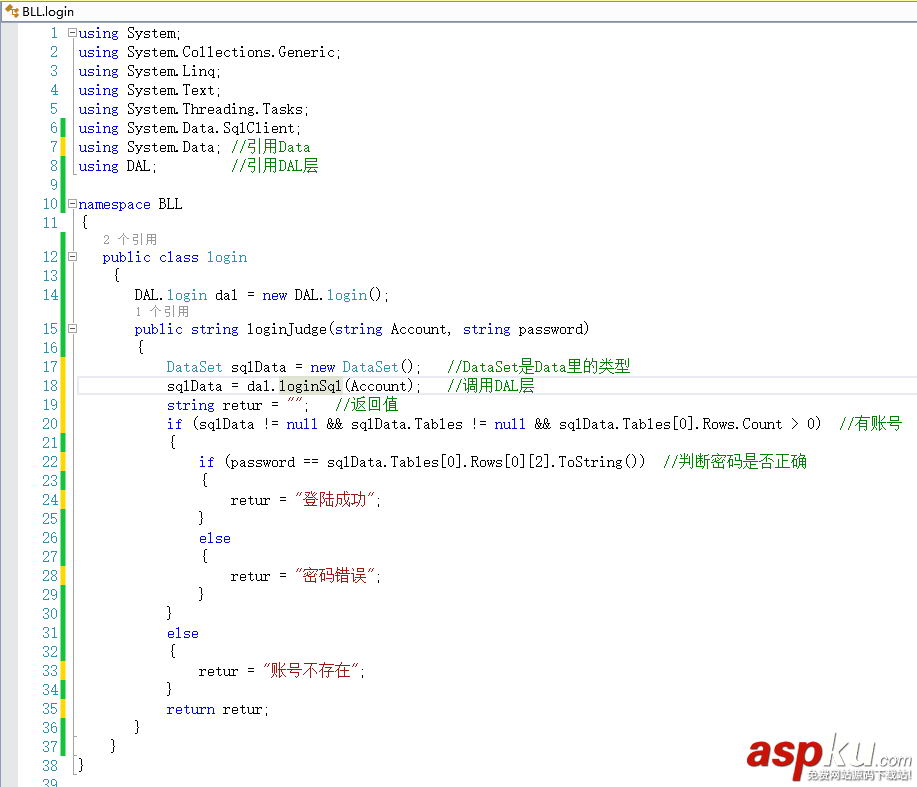The height and width of the screenshot is (787, 917).
Task: Click variable 'dal' declaration on line 14
Action: 226,295
